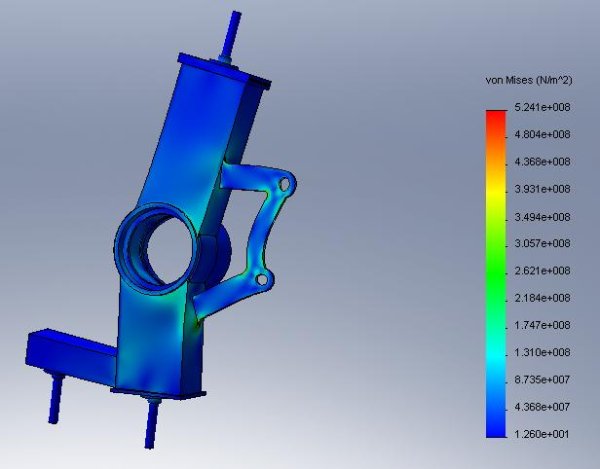Click the 8.735e+007 legend label
This screenshot has height=469, width=600.
(x=540, y=379)
